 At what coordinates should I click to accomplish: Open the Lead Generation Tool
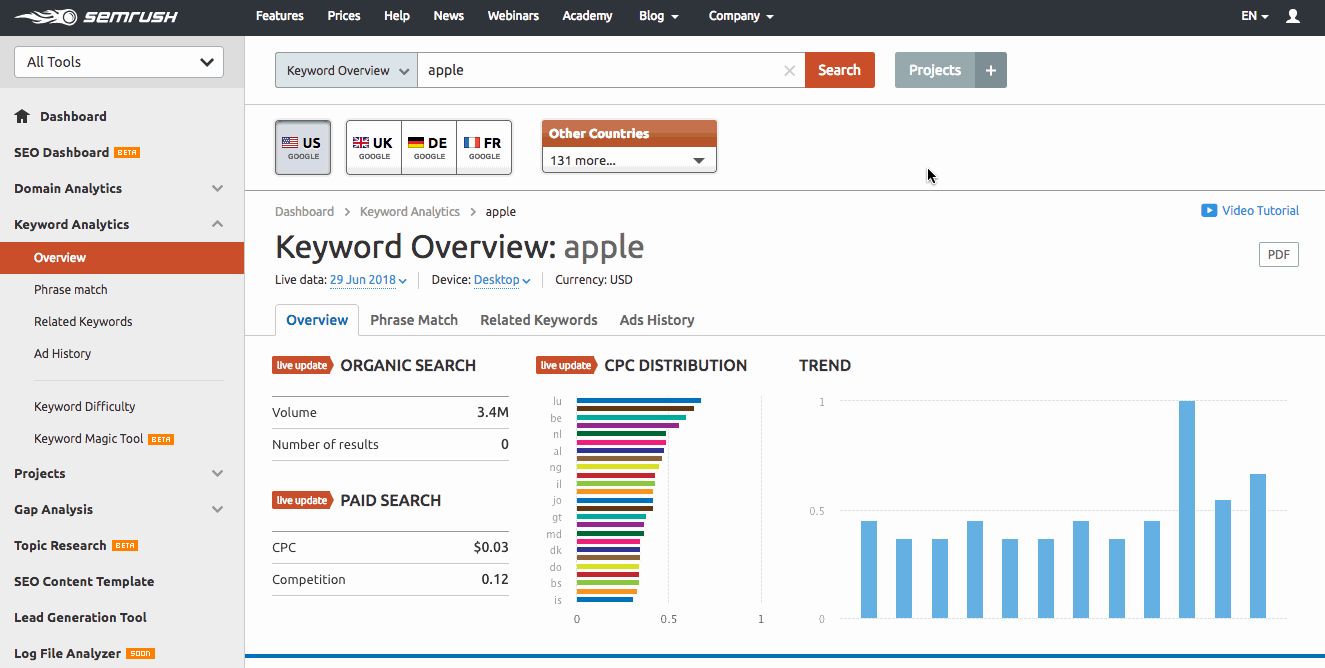[x=80, y=617]
